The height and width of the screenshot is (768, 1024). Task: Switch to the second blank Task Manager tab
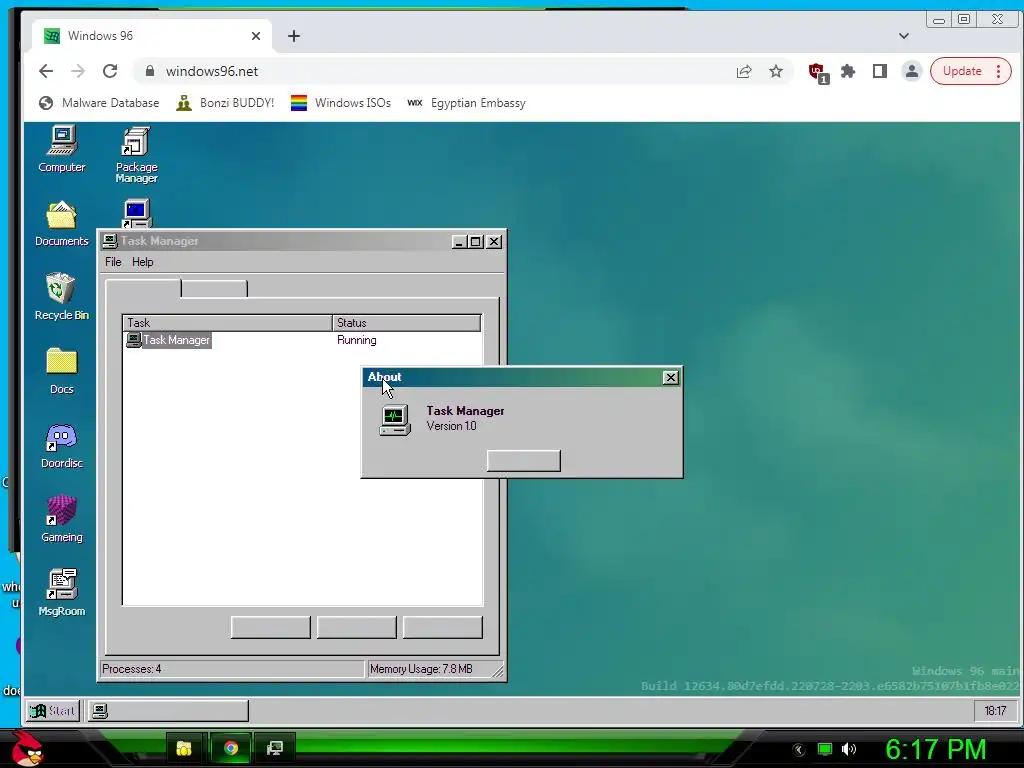(x=214, y=289)
